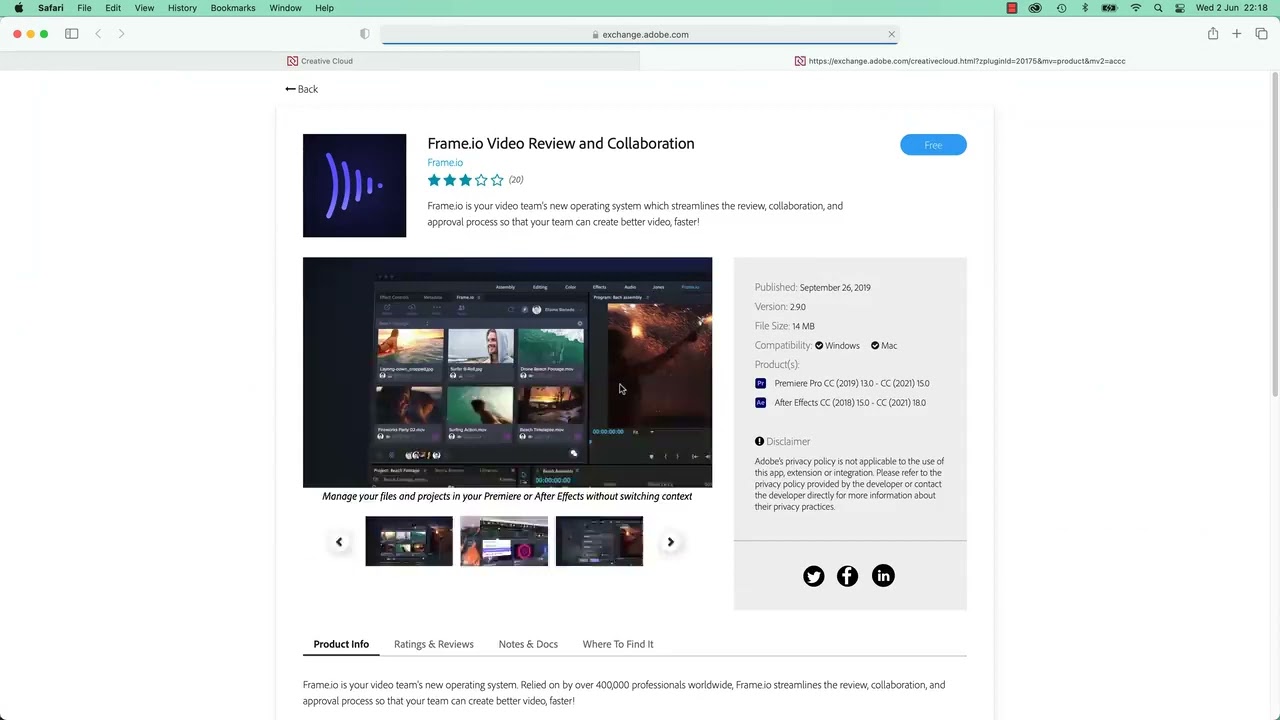
Task: Select the Where To Find It tab
Action: click(x=618, y=644)
